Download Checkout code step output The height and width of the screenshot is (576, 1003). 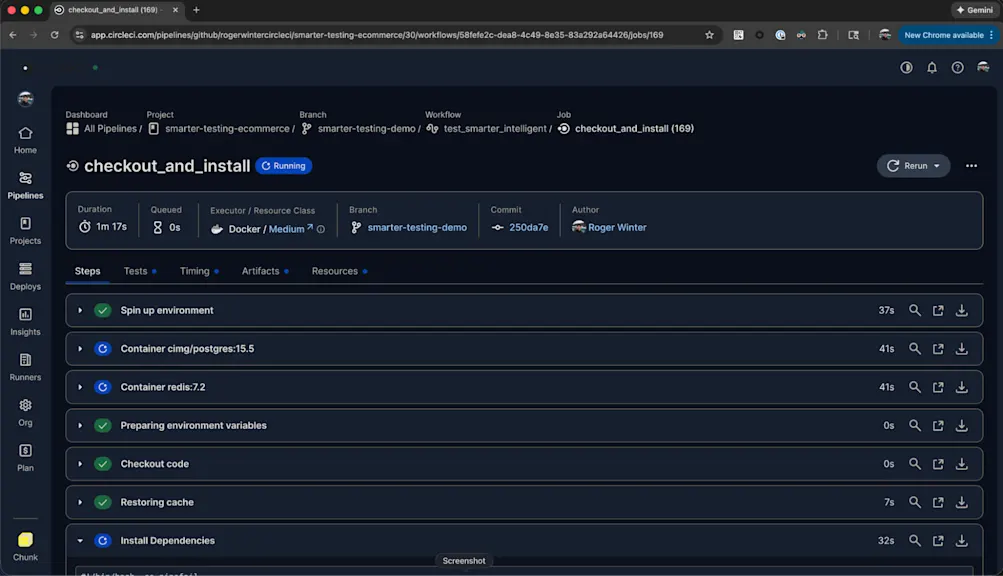961,464
